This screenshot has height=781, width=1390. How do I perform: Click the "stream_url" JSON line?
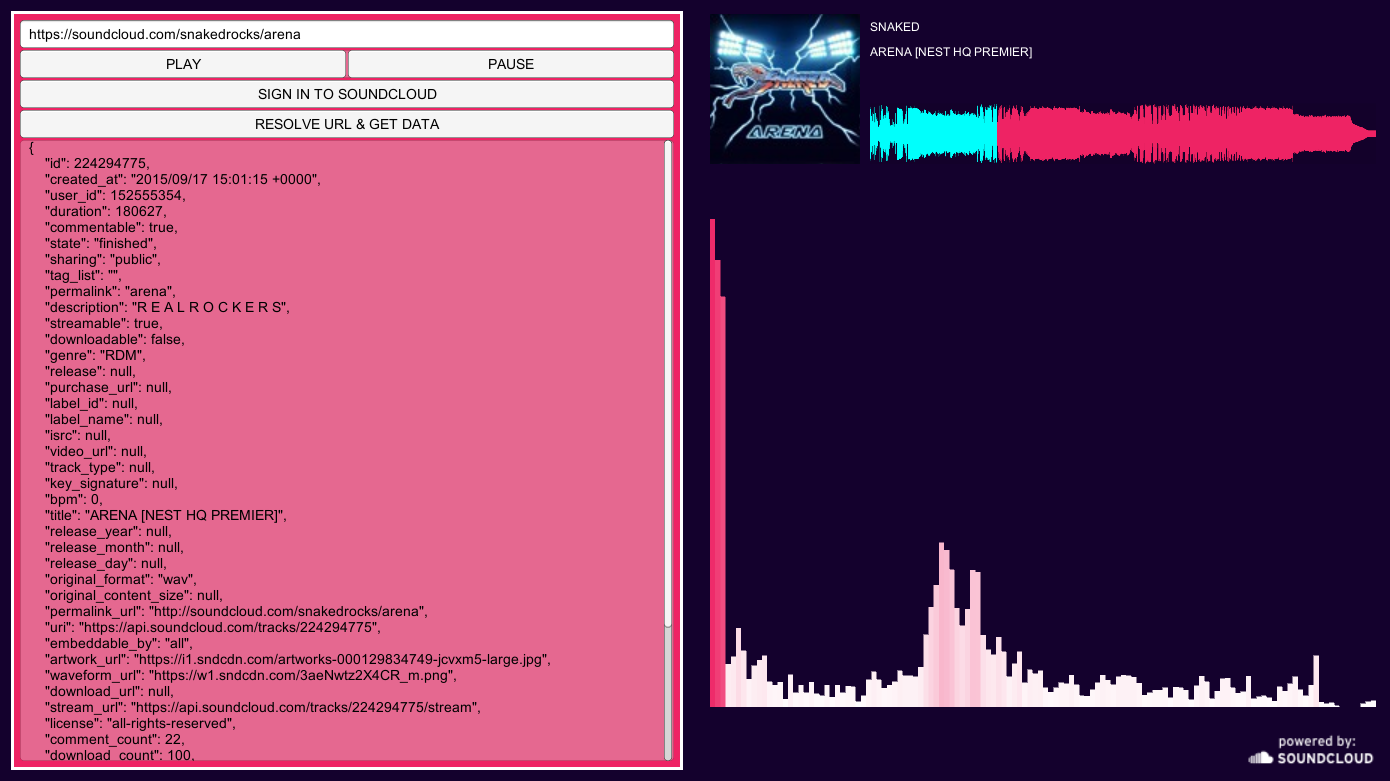(263, 707)
